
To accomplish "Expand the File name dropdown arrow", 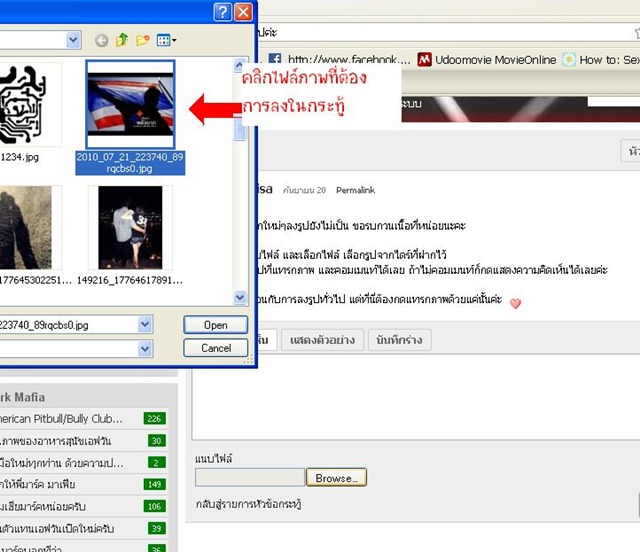I will coord(145,325).
